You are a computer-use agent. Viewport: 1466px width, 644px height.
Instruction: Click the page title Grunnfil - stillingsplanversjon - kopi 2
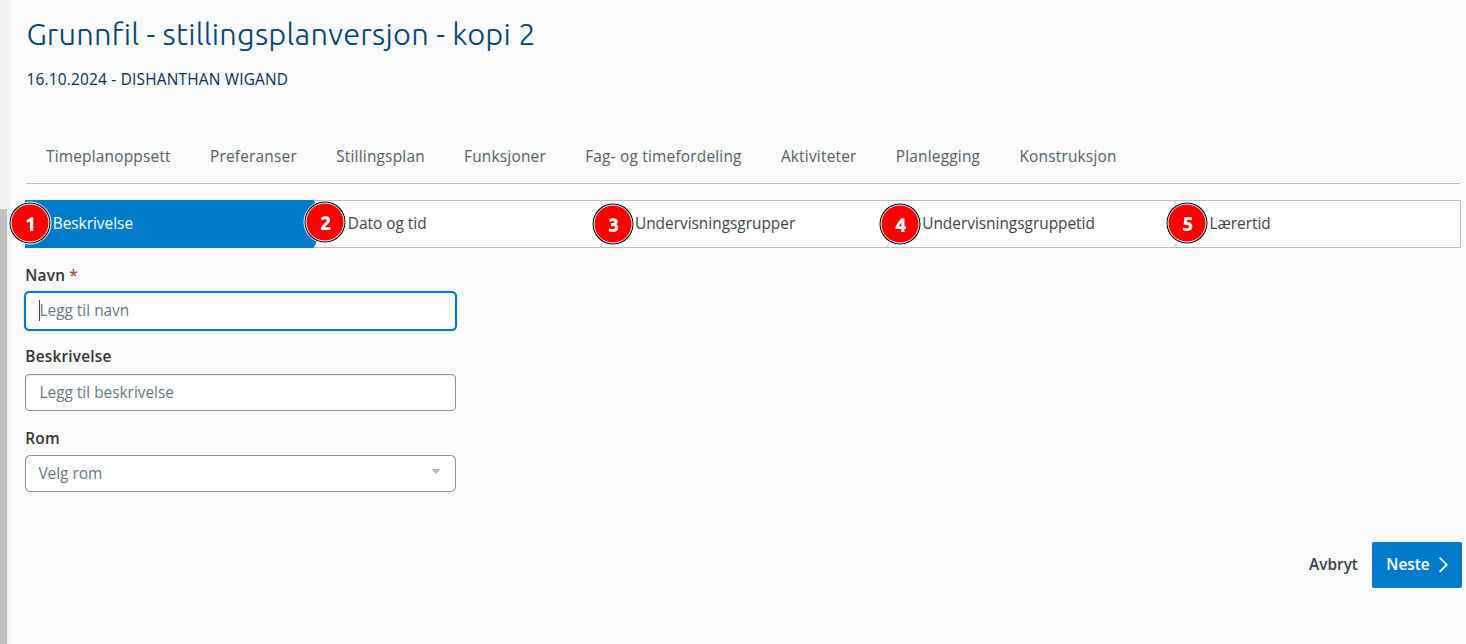click(281, 35)
